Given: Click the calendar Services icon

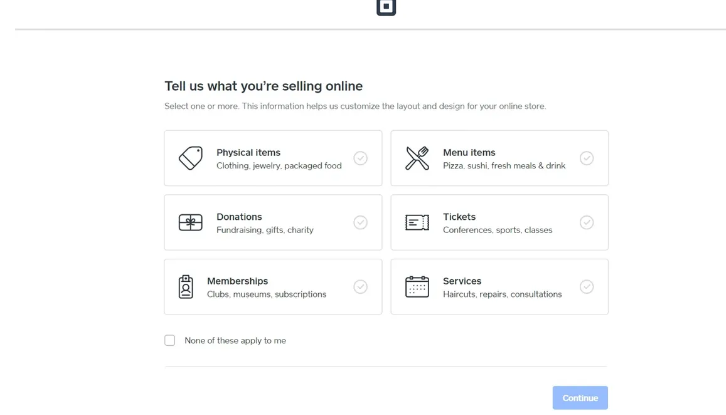Looking at the screenshot, I should (417, 287).
